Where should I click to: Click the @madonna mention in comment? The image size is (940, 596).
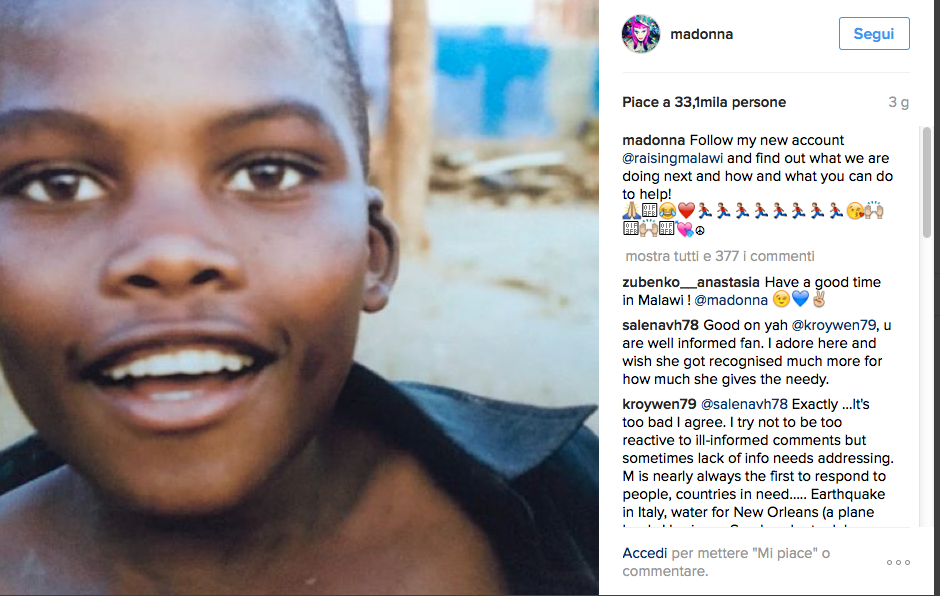point(731,300)
